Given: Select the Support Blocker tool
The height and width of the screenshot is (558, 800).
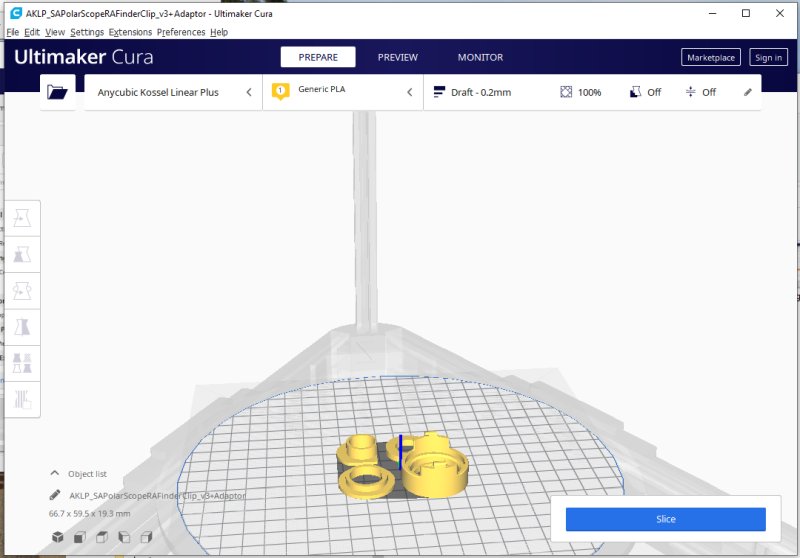Looking at the screenshot, I should pyautogui.click(x=22, y=399).
